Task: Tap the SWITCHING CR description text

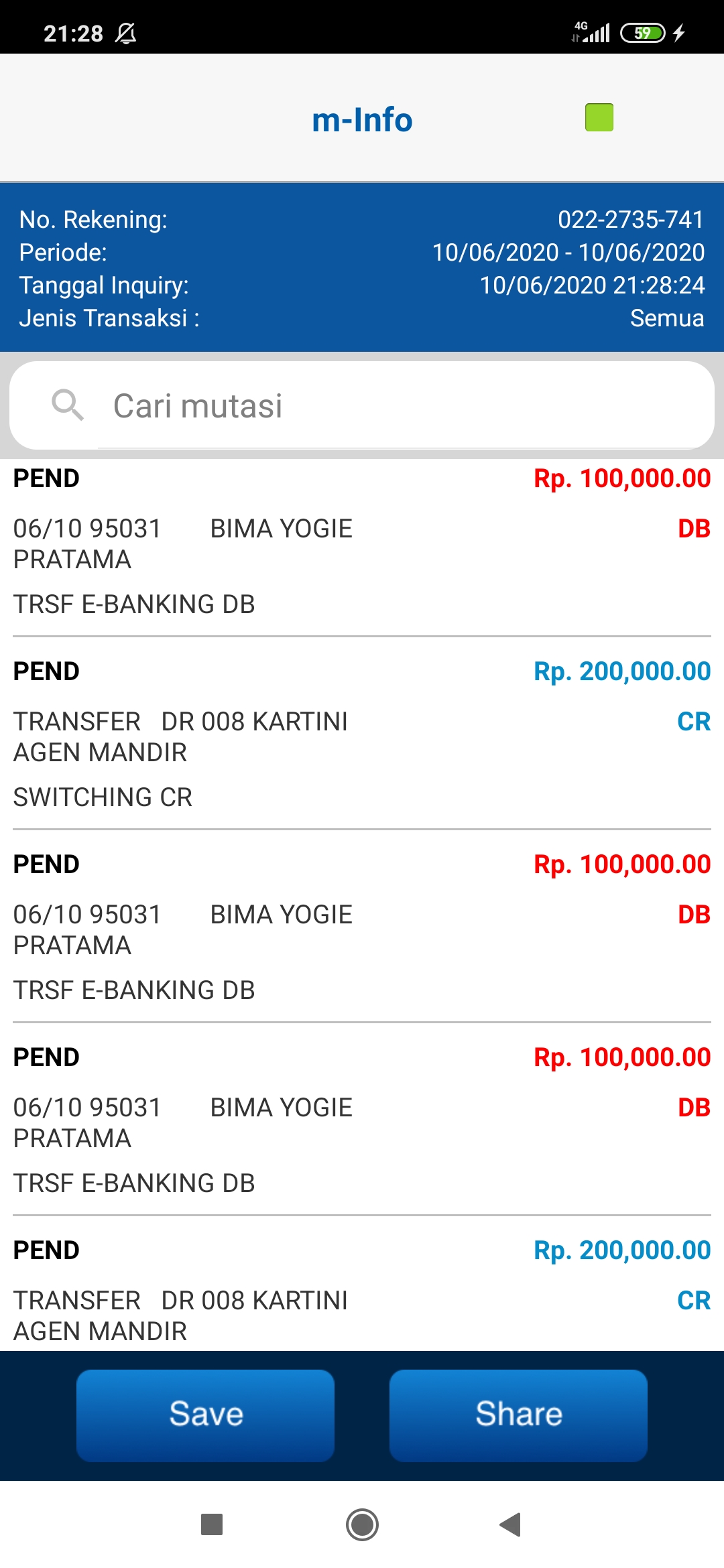Action: point(103,797)
